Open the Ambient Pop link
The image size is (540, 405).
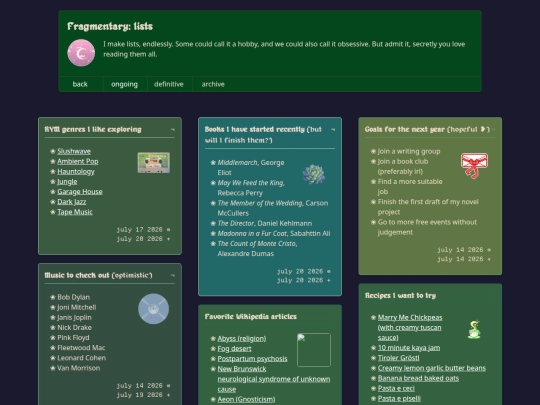[78, 161]
